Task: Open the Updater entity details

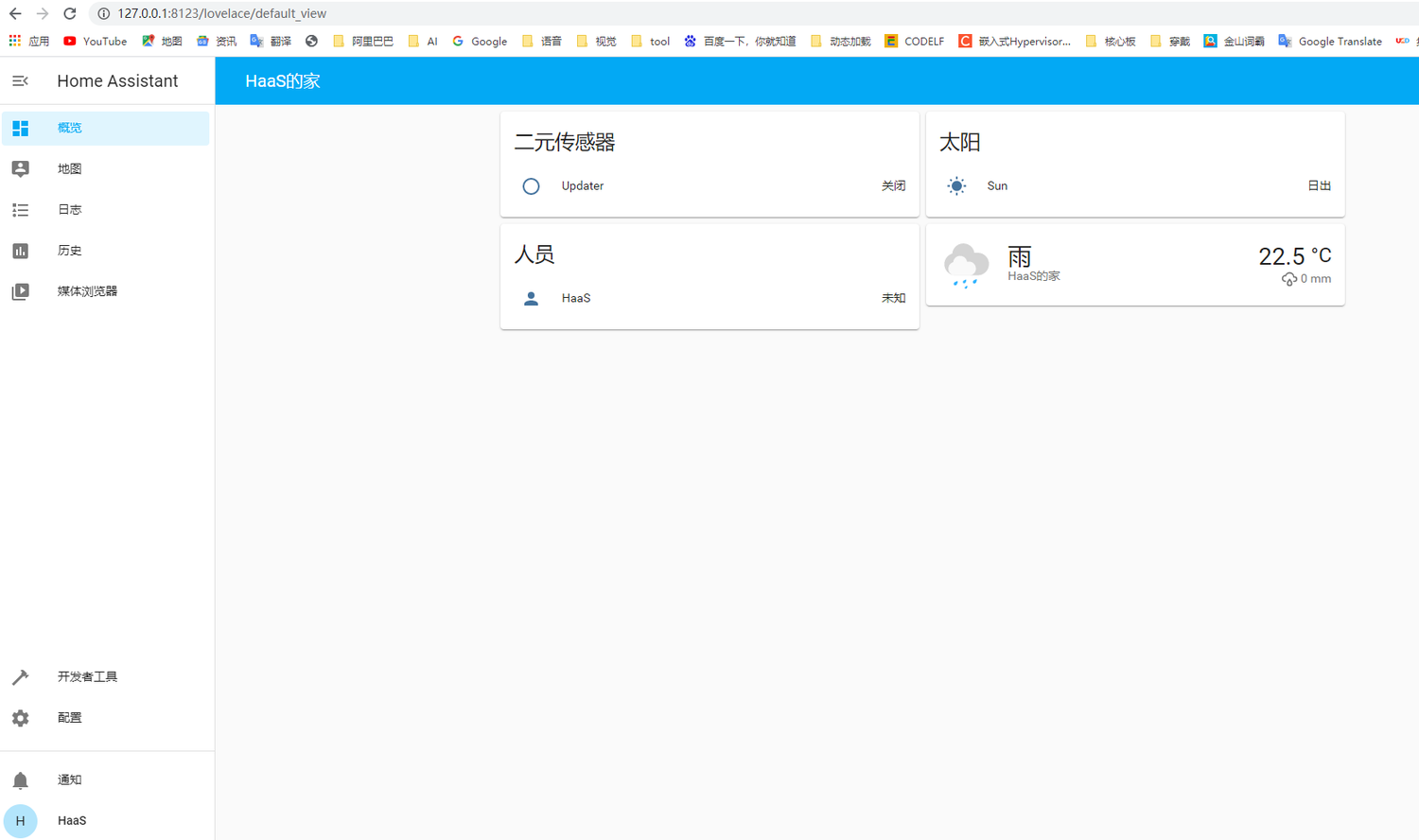Action: [x=582, y=185]
